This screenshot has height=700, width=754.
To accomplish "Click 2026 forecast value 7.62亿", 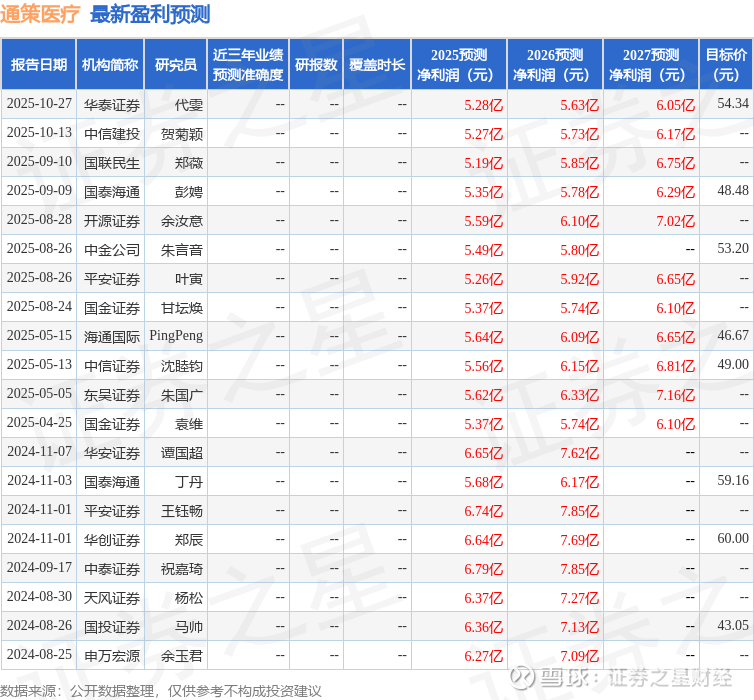I will (x=579, y=453).
